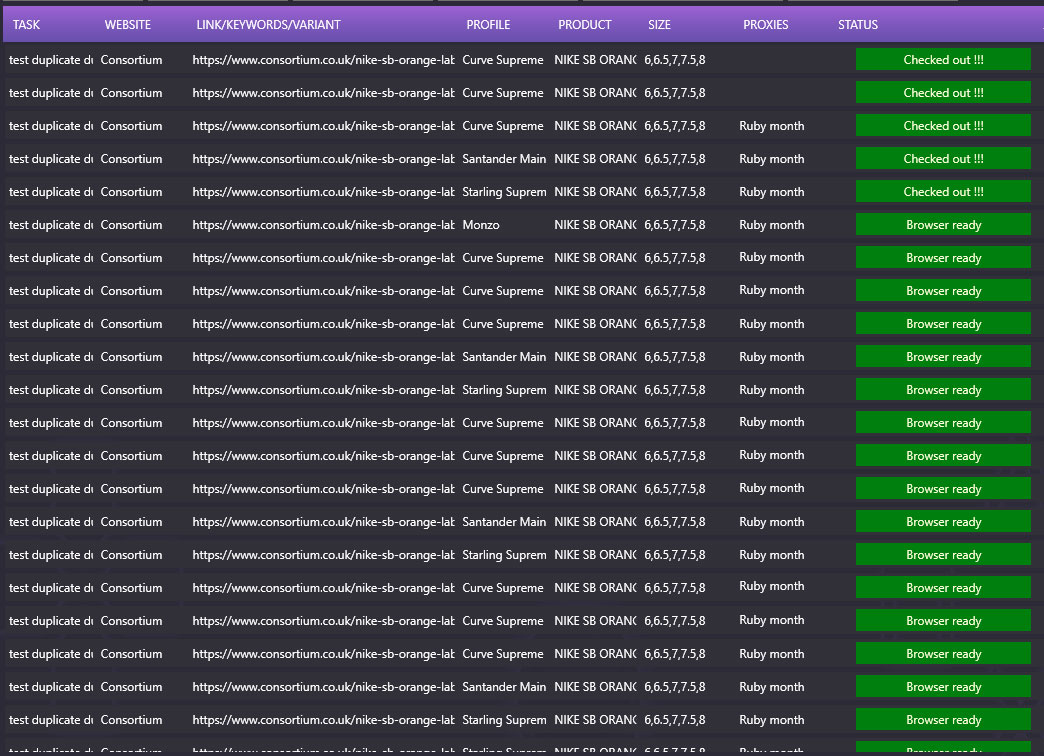This screenshot has width=1044, height=756.
Task: Select Starling Suprem profile in Checked out row
Action: [504, 192]
